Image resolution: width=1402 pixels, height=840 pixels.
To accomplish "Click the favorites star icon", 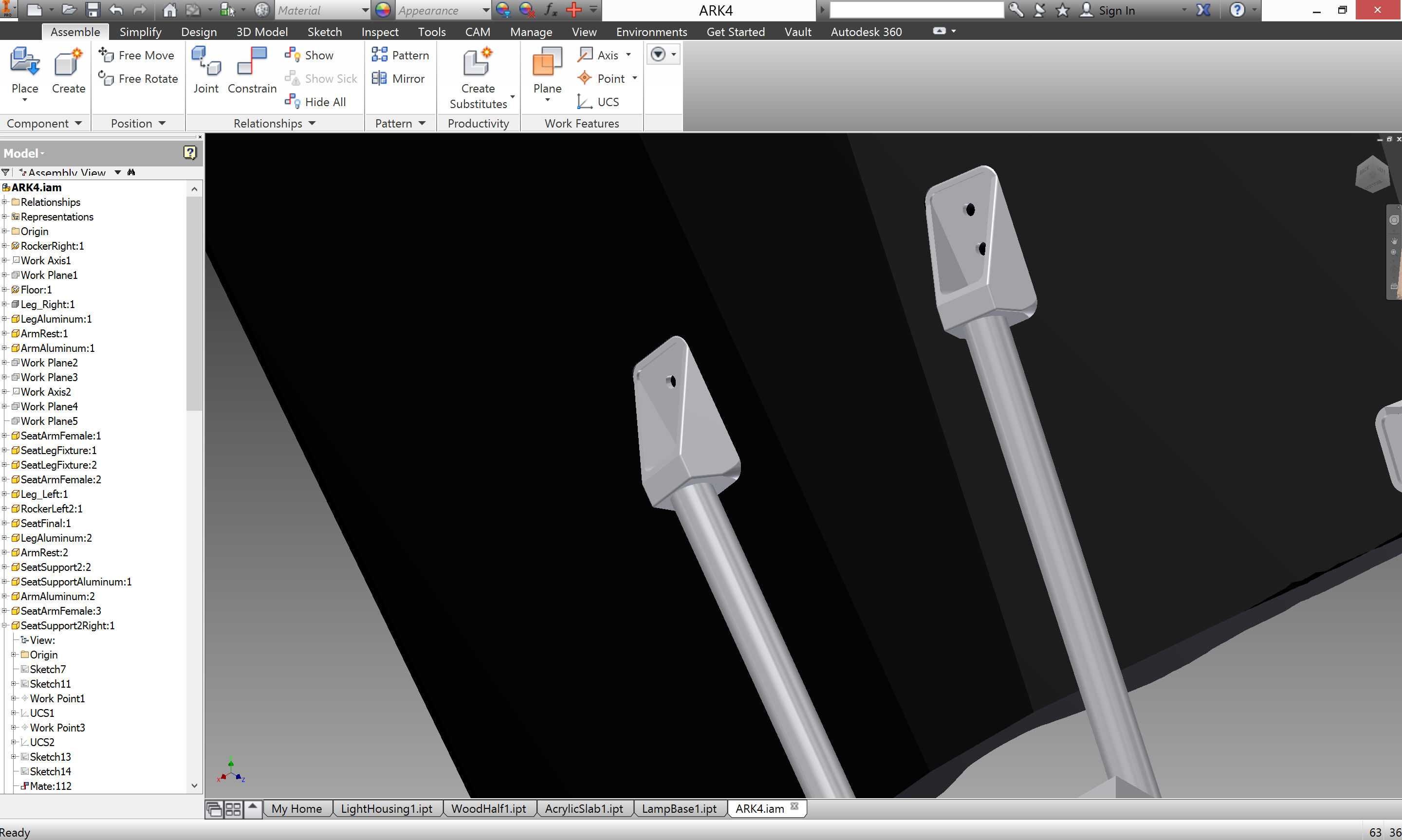I will pos(1062,10).
